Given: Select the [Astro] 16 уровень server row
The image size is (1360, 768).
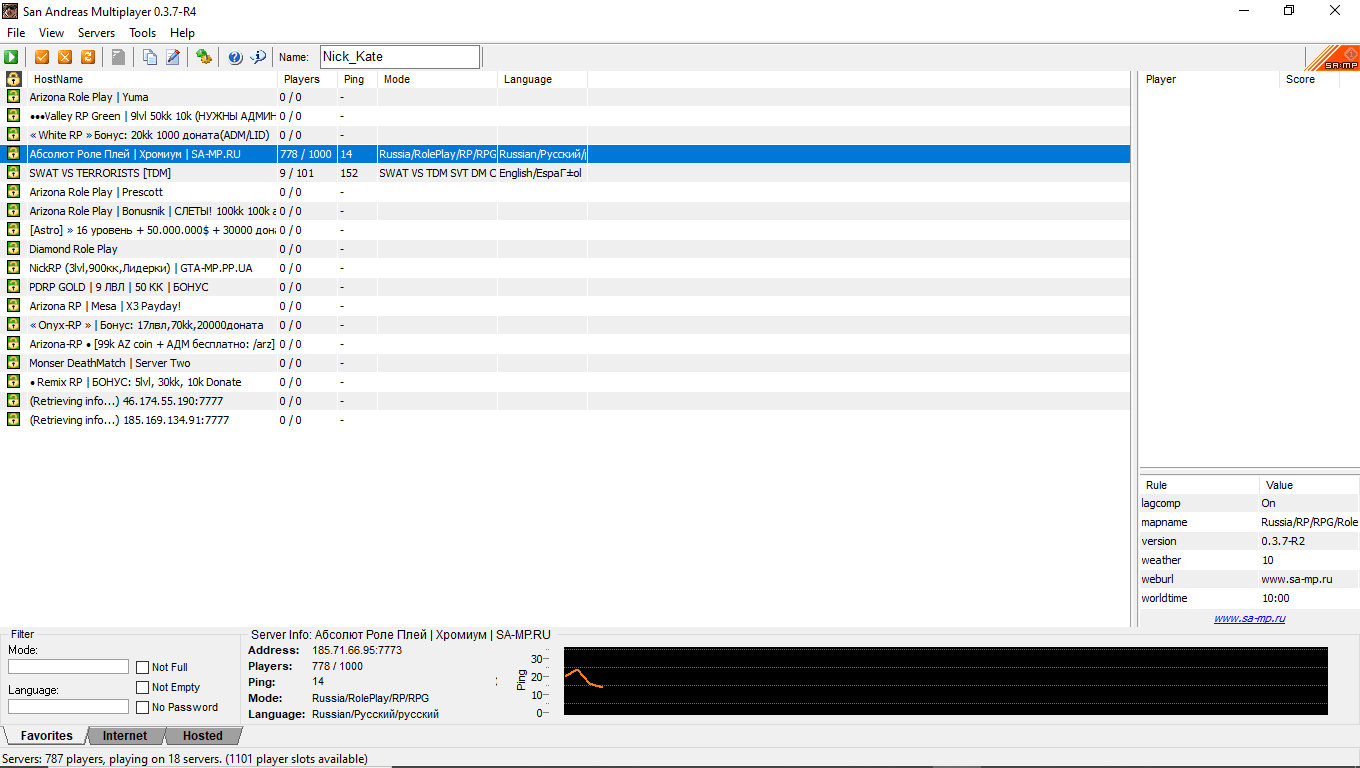Looking at the screenshot, I should click(x=567, y=230).
